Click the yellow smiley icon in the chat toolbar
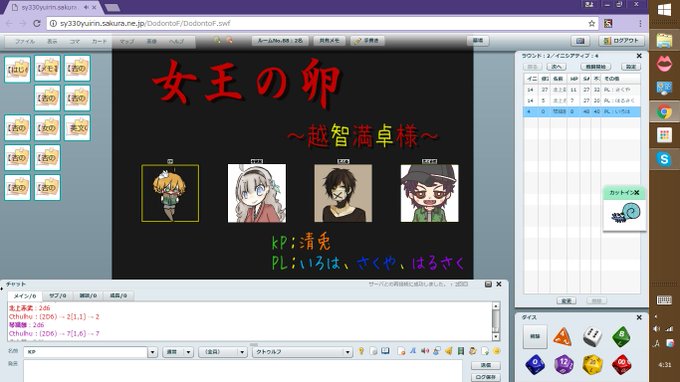 point(497,351)
